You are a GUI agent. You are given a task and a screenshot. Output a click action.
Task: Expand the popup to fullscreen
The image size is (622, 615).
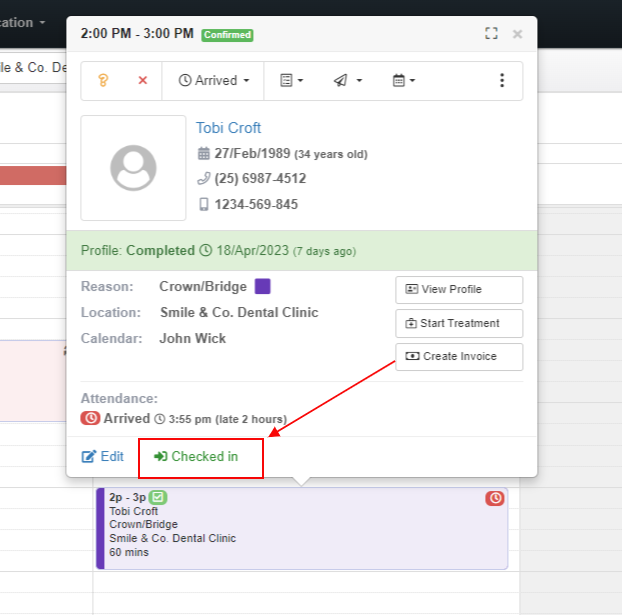pos(491,33)
